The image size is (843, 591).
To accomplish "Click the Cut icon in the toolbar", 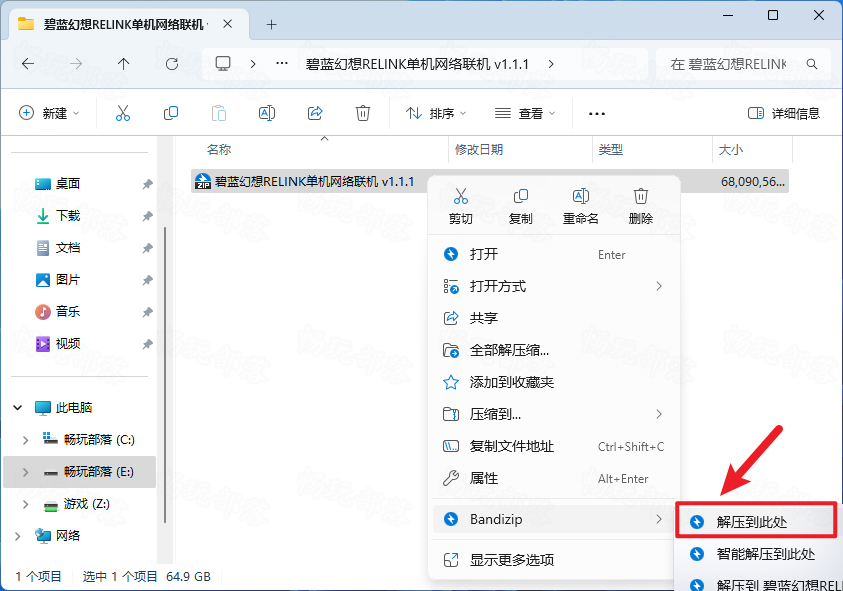I will coord(123,113).
